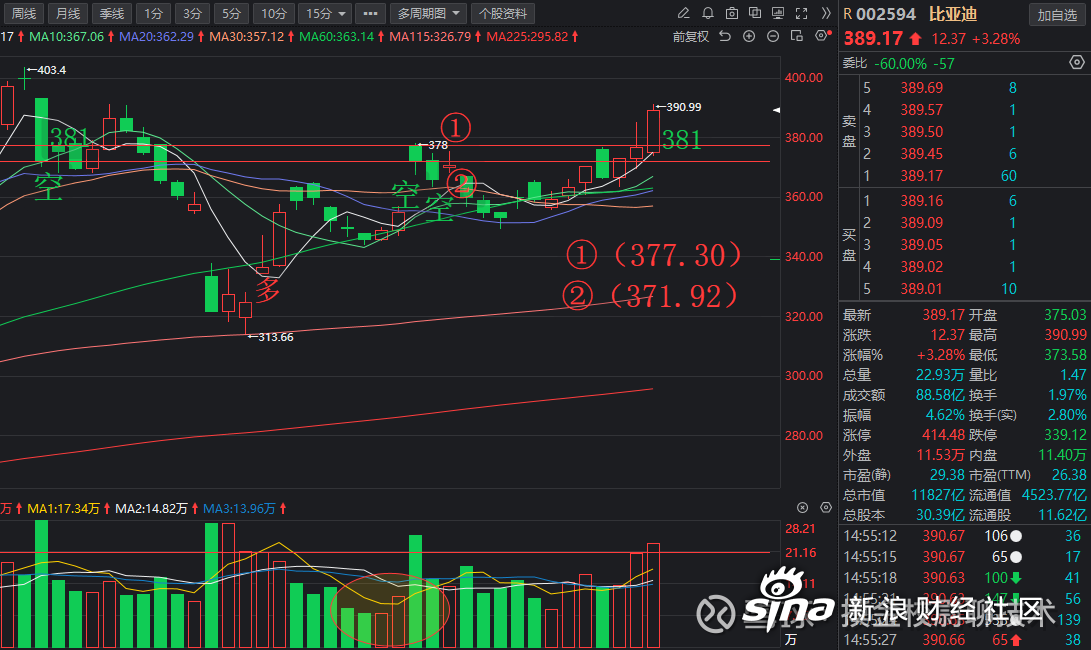Select the MA20:362.29 indicator label

point(157,36)
